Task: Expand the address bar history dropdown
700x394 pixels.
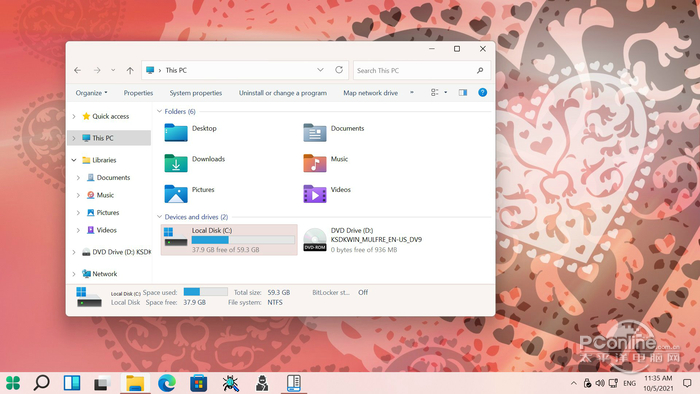Action: 320,70
